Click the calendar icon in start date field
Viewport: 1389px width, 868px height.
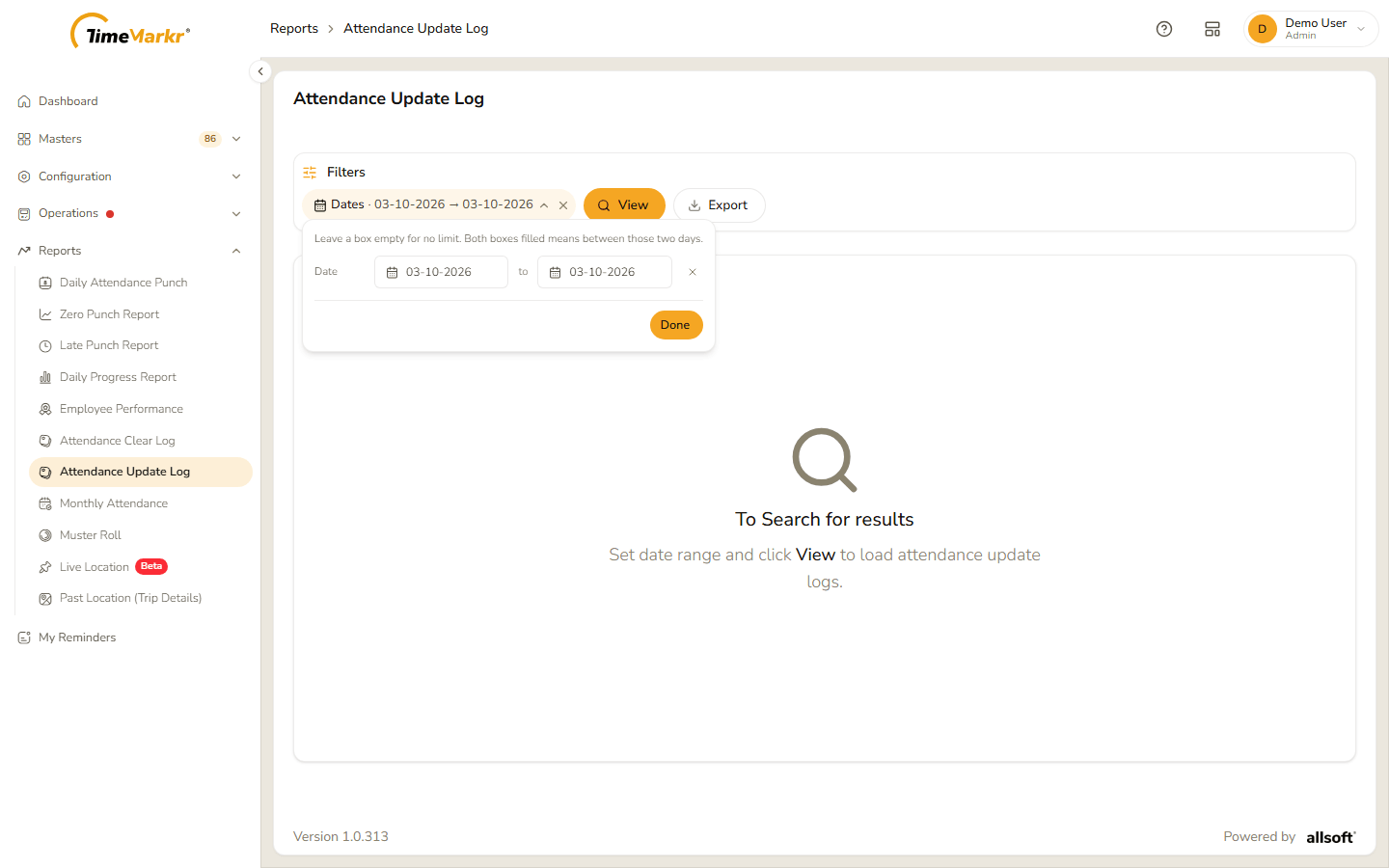pos(393,273)
